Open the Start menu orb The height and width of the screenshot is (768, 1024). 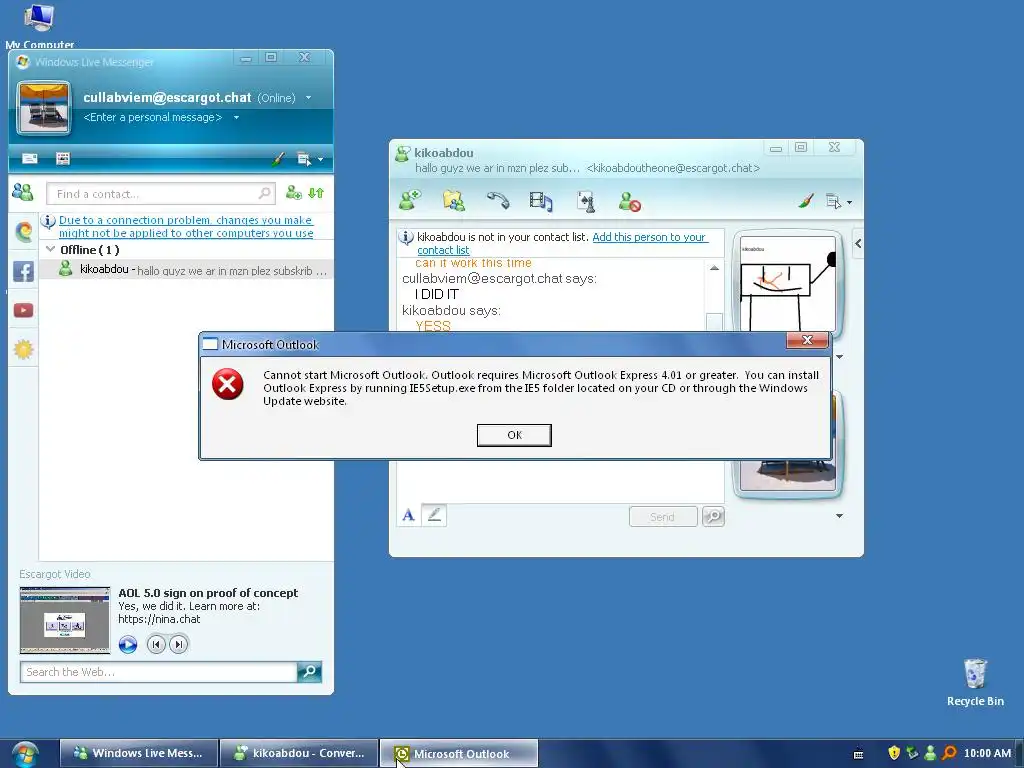[x=24, y=754]
